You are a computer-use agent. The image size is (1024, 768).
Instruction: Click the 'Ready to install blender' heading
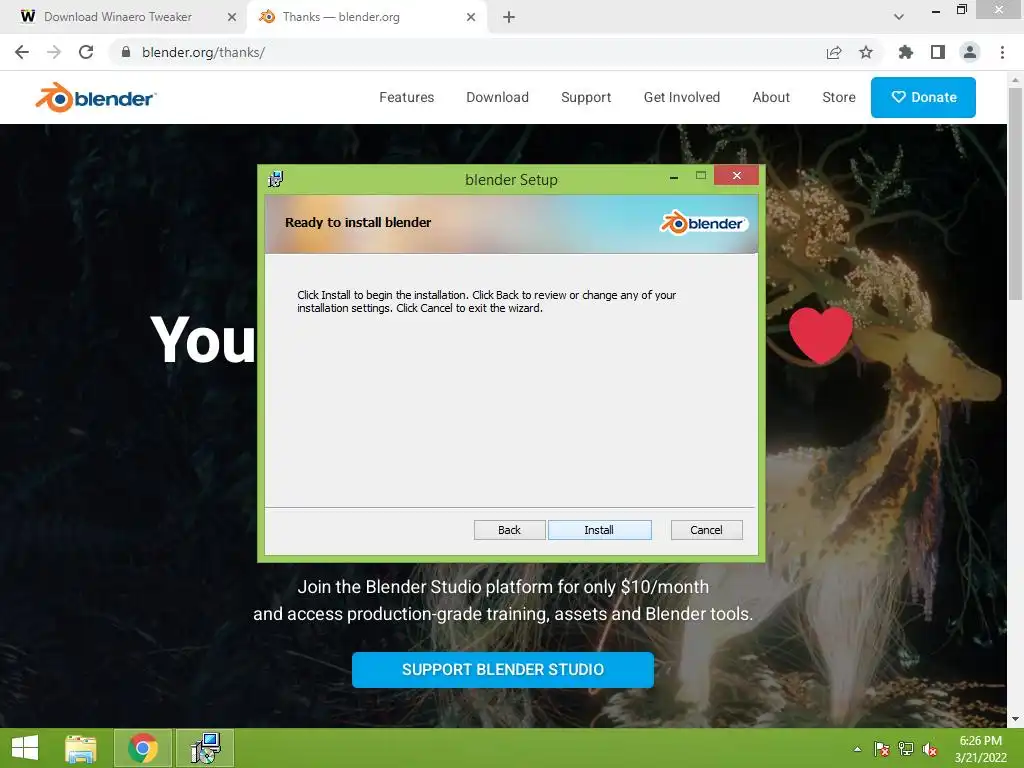tap(358, 222)
